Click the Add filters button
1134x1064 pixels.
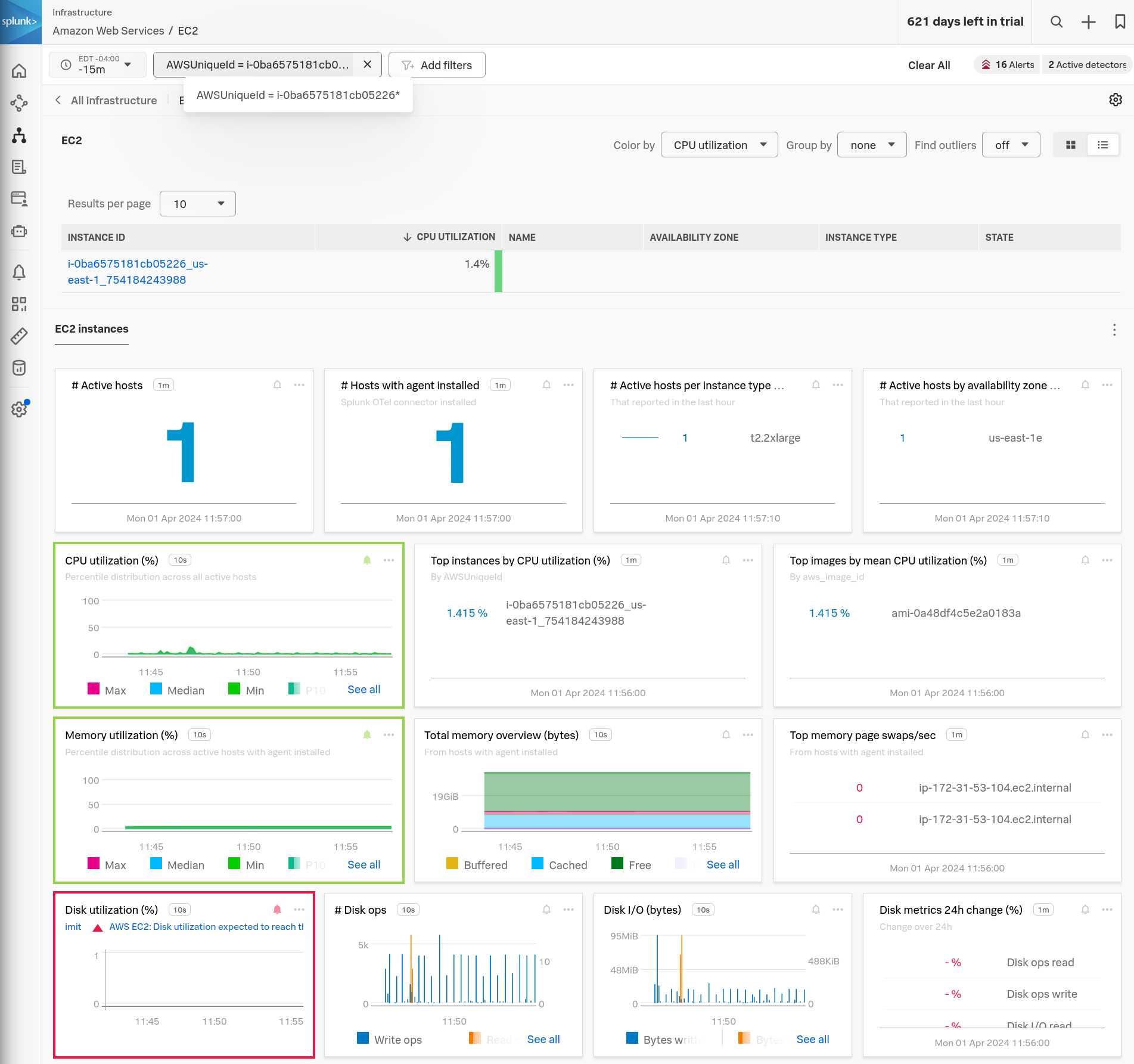(x=437, y=64)
